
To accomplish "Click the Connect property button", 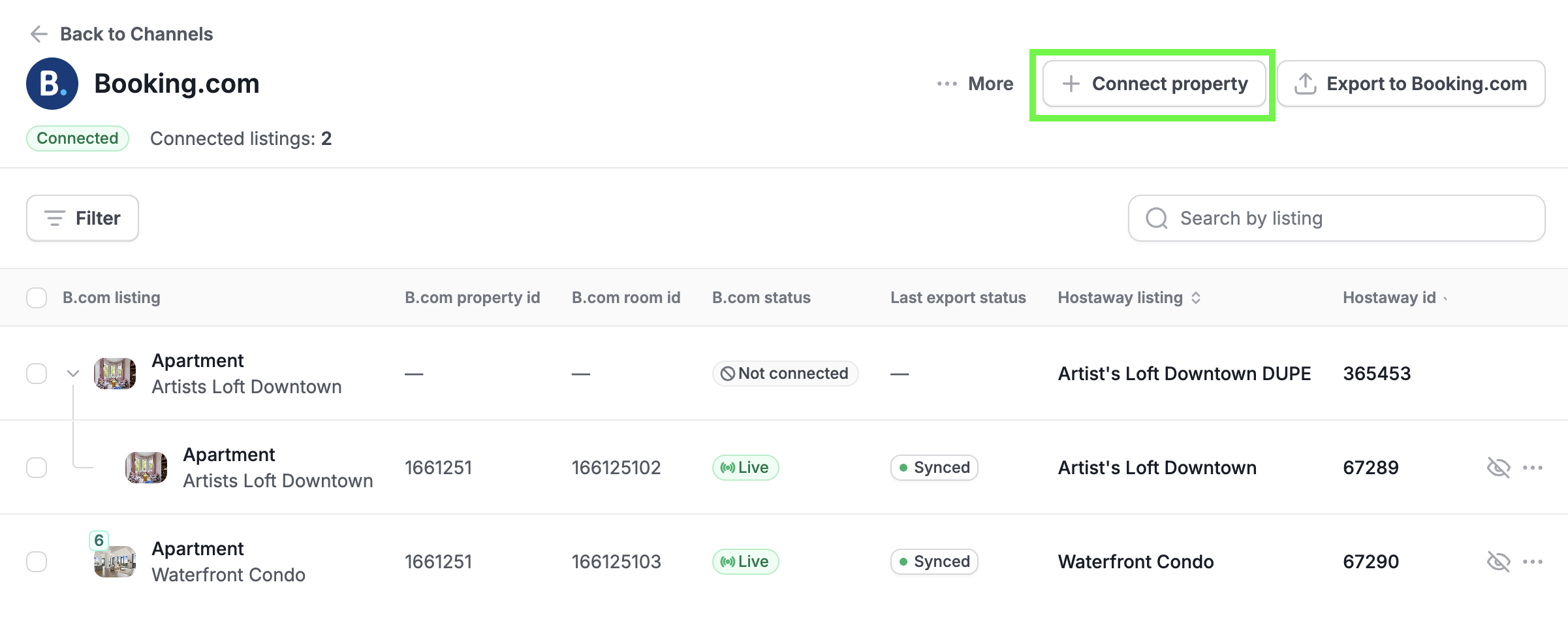I will tap(1154, 84).
